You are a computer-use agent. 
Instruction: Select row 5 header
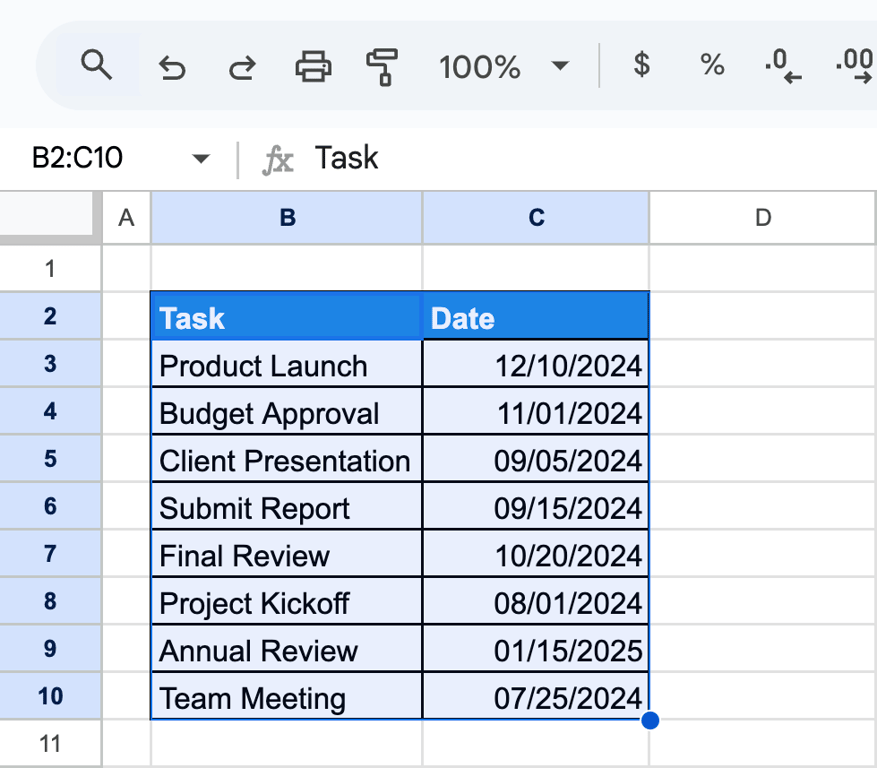50,459
